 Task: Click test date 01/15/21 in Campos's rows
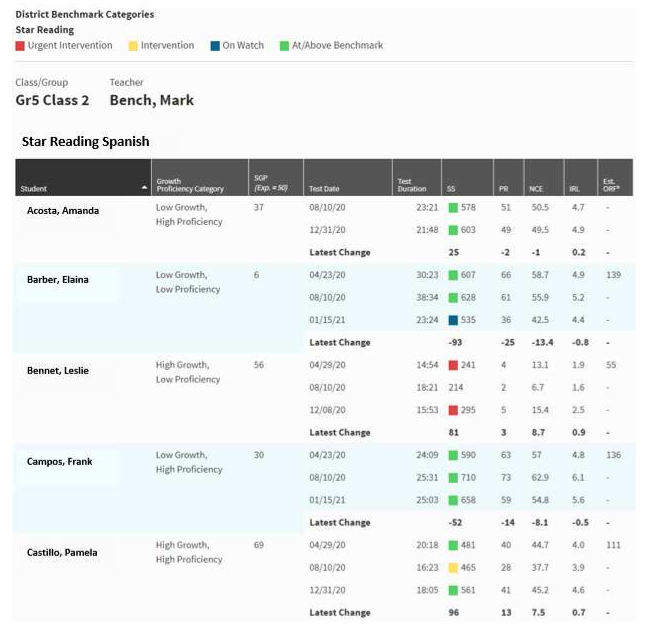pos(327,500)
